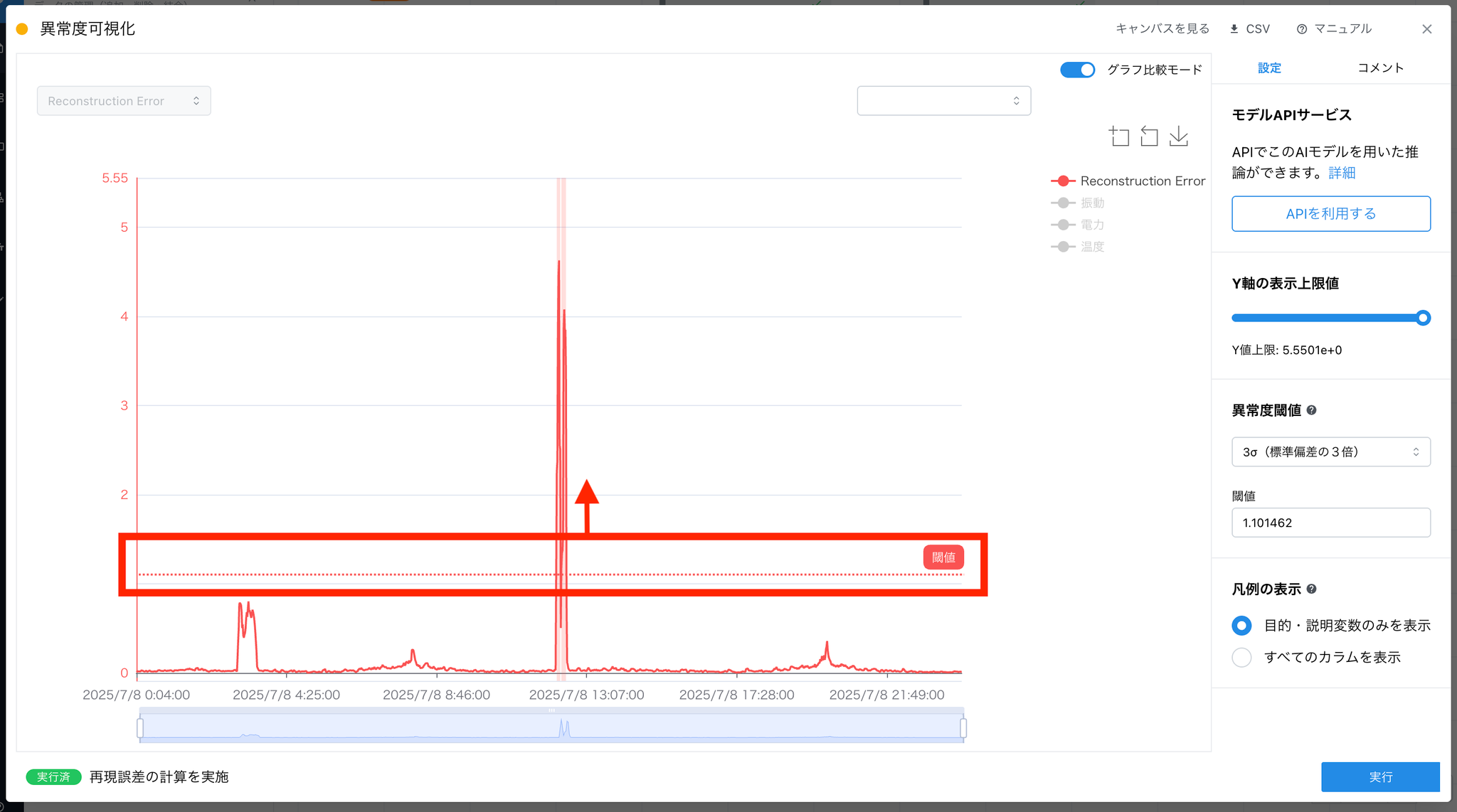Image resolution: width=1457 pixels, height=812 pixels.
Task: Open the empty comparison graph dropdown
Action: point(943,101)
